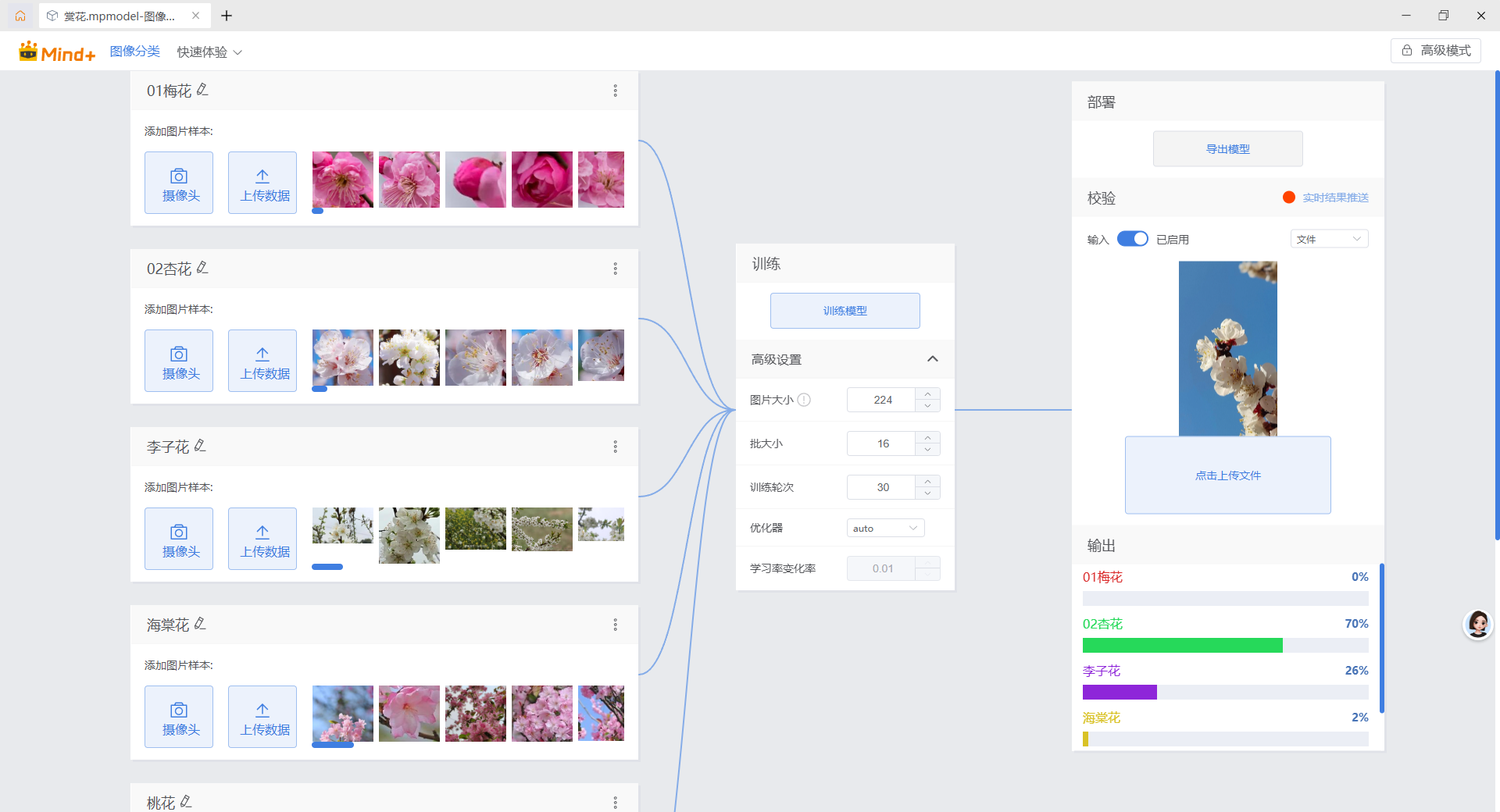The height and width of the screenshot is (812, 1500).
Task: Open the 优化器 auto dropdown
Action: click(885, 529)
